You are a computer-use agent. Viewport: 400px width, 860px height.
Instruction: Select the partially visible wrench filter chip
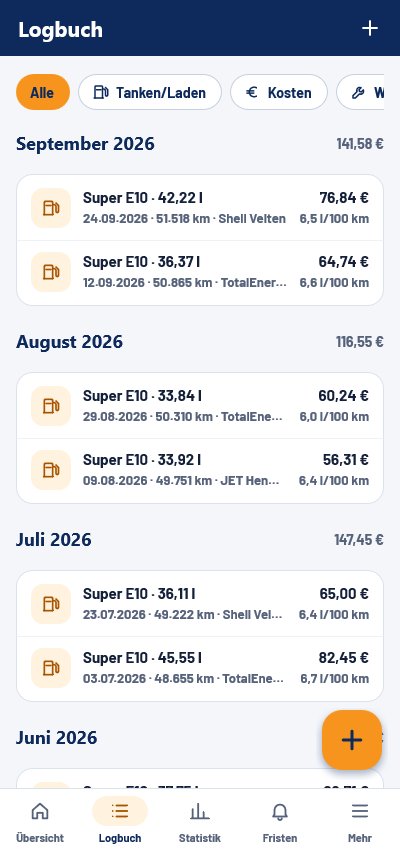[x=360, y=92]
